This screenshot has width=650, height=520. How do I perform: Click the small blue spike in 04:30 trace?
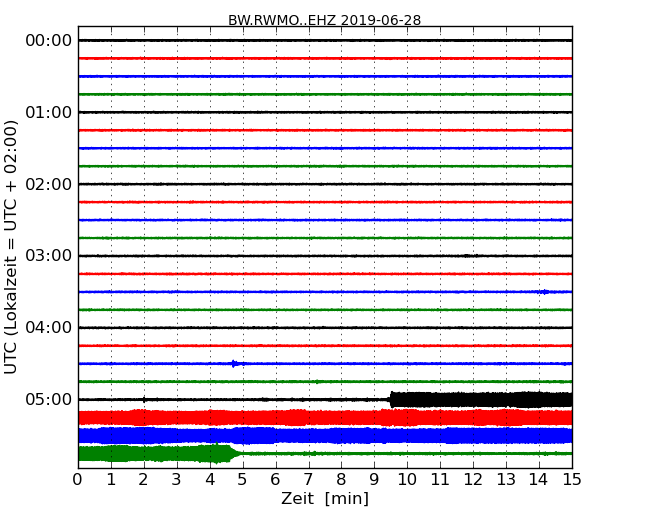(234, 364)
